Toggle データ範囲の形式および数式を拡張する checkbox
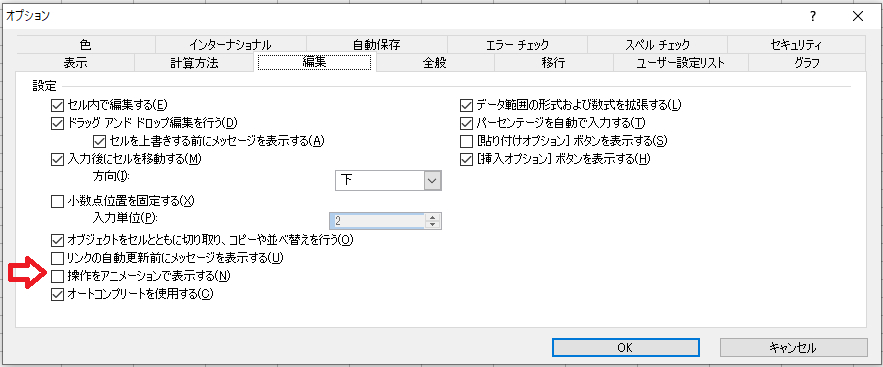 466,105
